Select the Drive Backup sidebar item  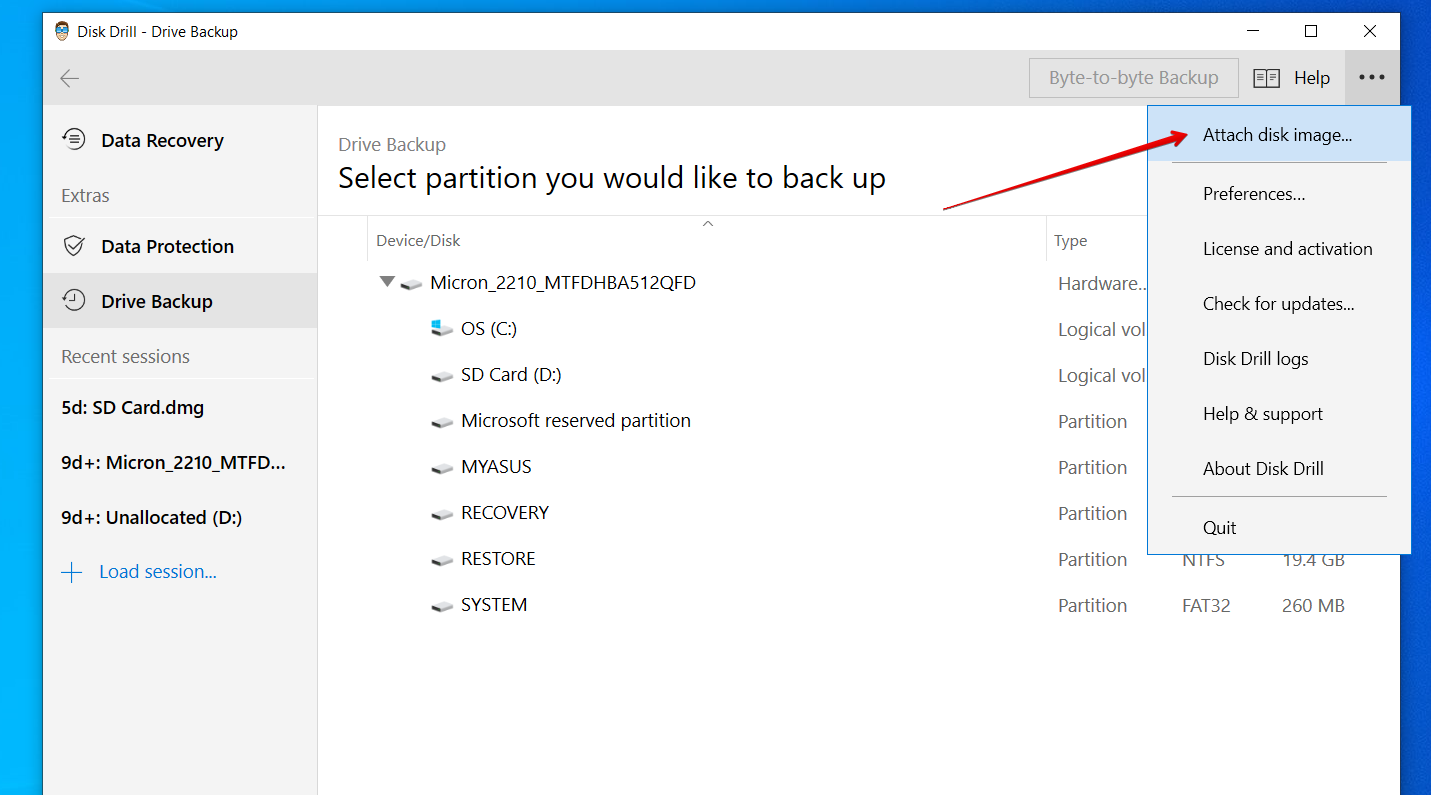[x=180, y=301]
